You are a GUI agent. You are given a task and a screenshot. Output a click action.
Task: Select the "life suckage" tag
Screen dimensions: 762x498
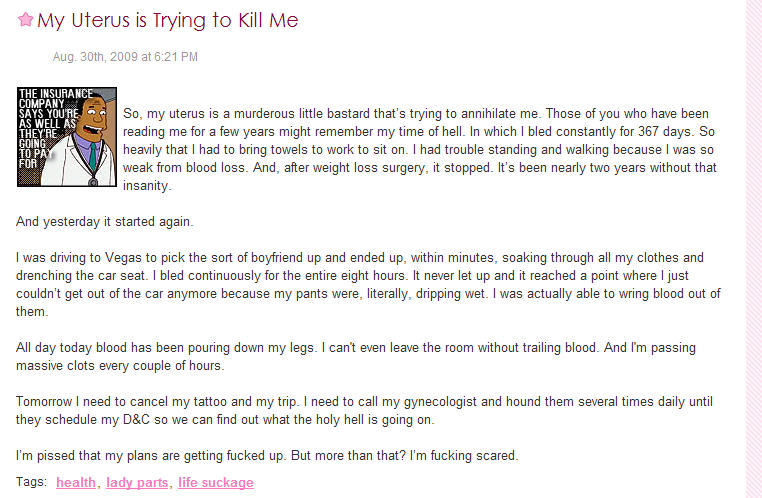point(215,483)
